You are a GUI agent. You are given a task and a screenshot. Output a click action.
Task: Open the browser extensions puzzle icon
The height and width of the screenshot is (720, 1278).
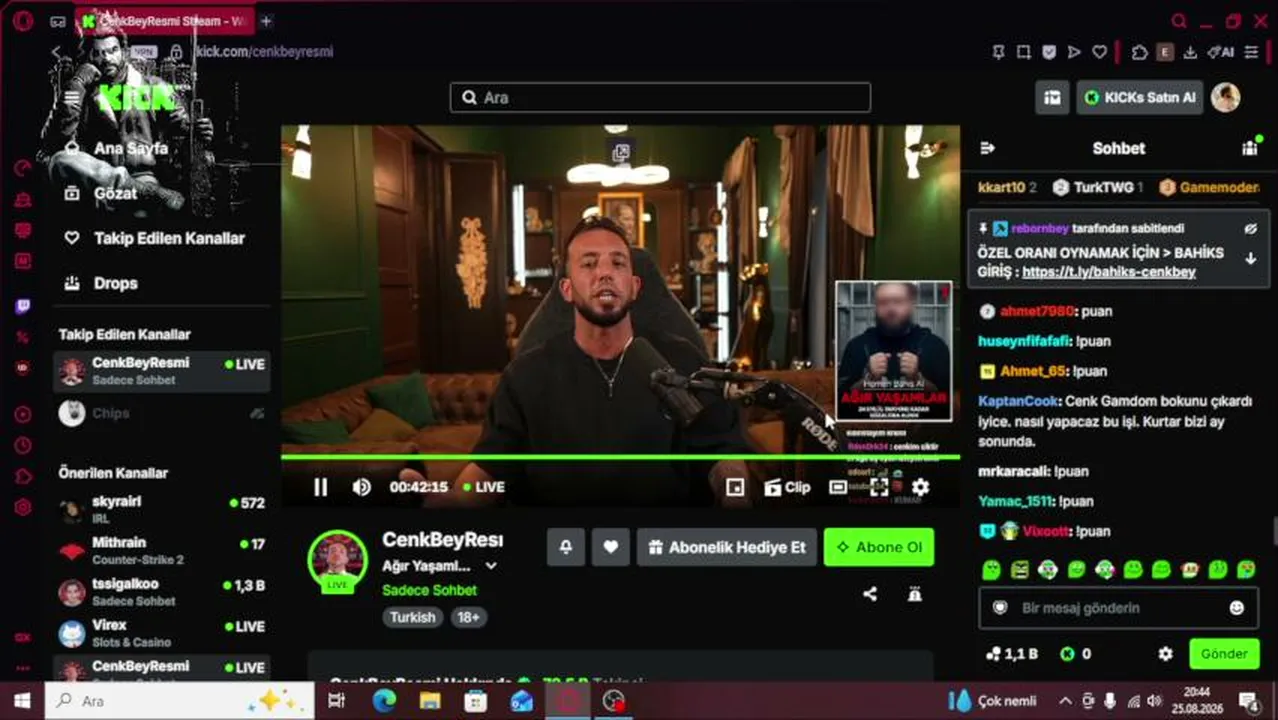pos(1139,52)
